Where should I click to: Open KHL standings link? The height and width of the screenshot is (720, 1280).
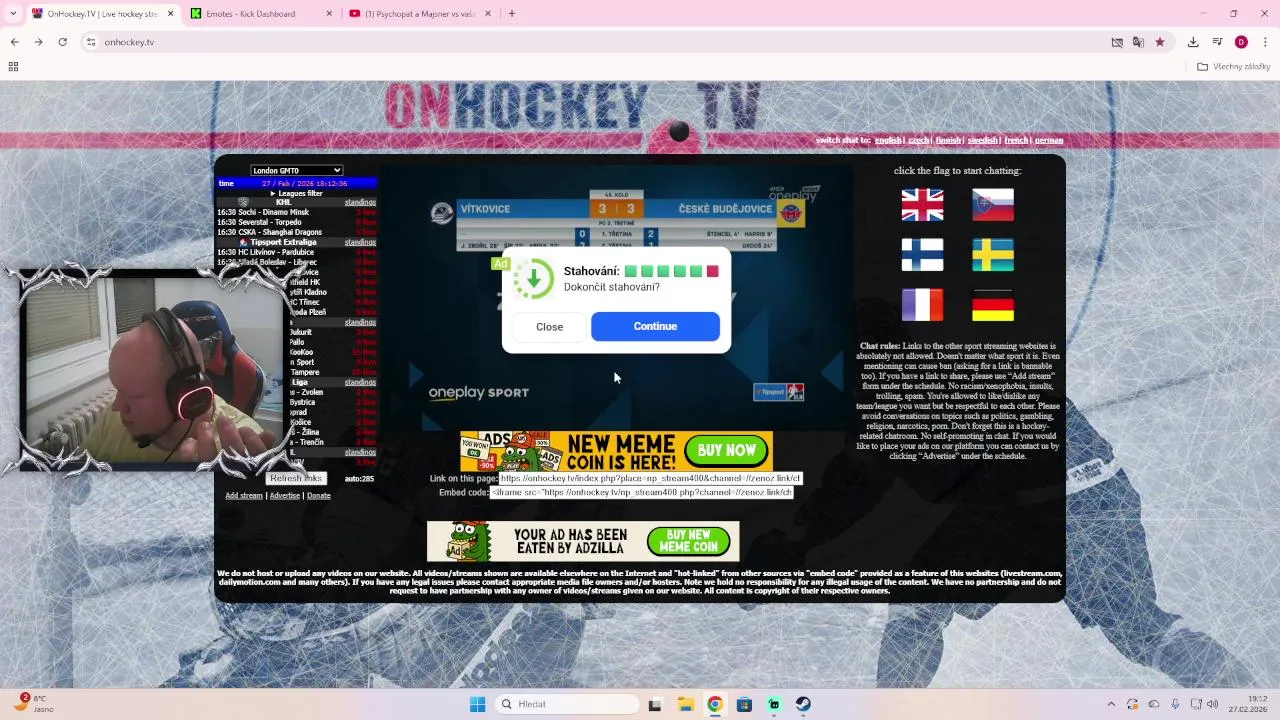[360, 203]
